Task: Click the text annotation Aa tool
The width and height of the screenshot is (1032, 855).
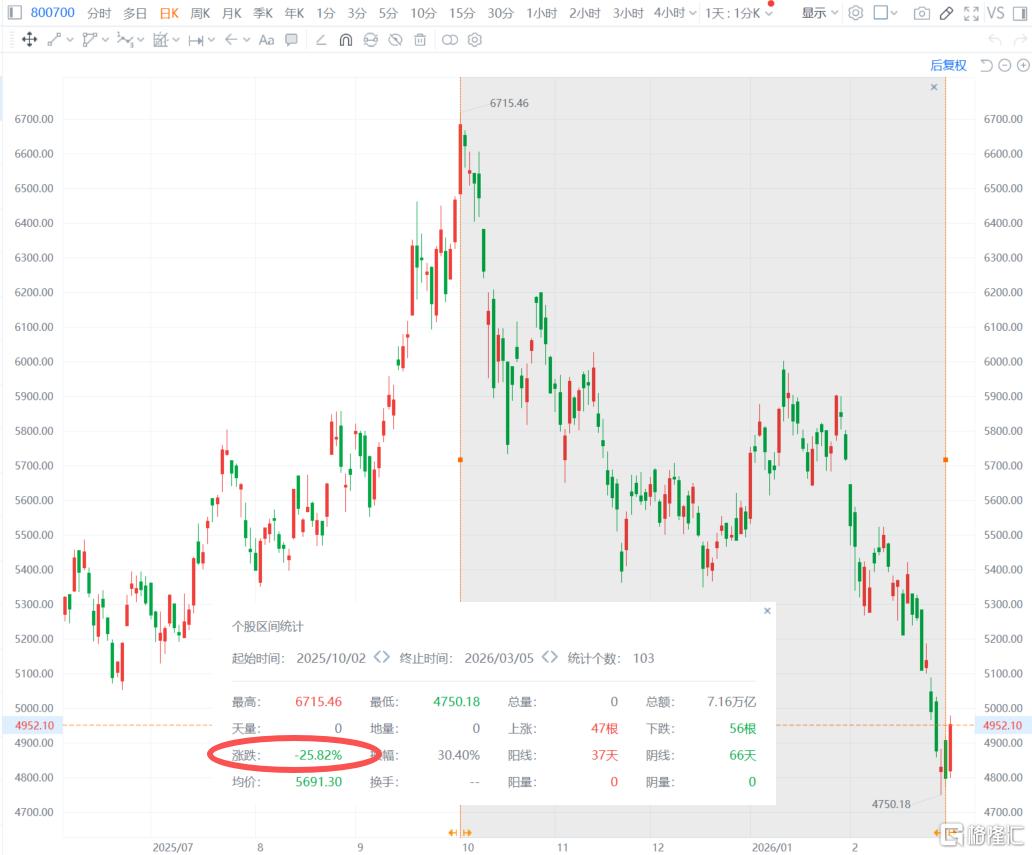Action: point(266,40)
